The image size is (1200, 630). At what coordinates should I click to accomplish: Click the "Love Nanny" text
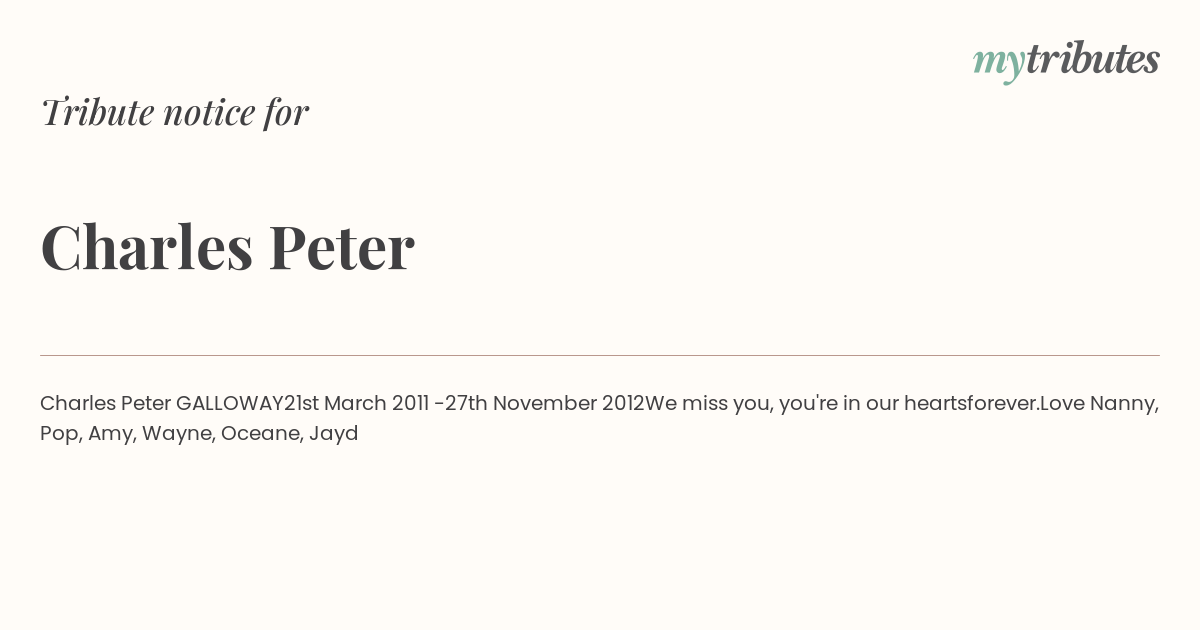(x=1097, y=404)
